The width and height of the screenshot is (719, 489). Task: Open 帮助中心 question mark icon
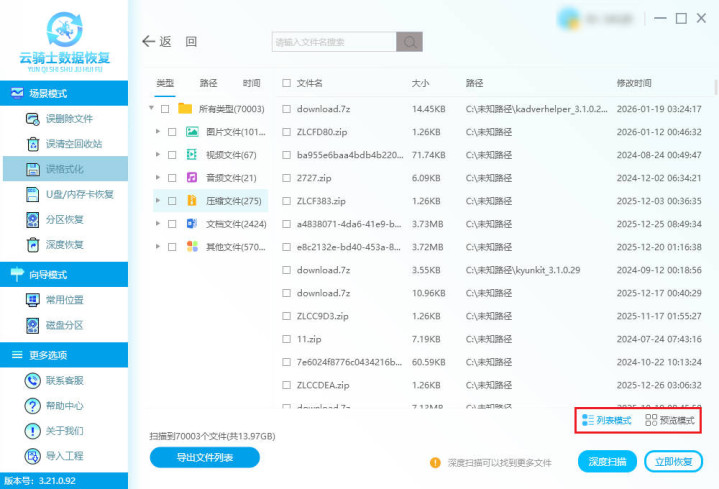click(x=33, y=406)
